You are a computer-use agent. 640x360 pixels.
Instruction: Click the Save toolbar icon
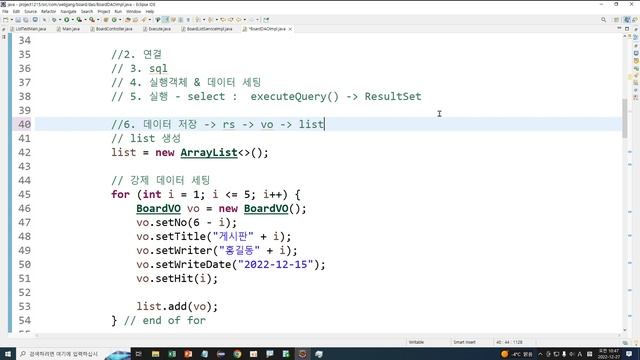point(18,20)
